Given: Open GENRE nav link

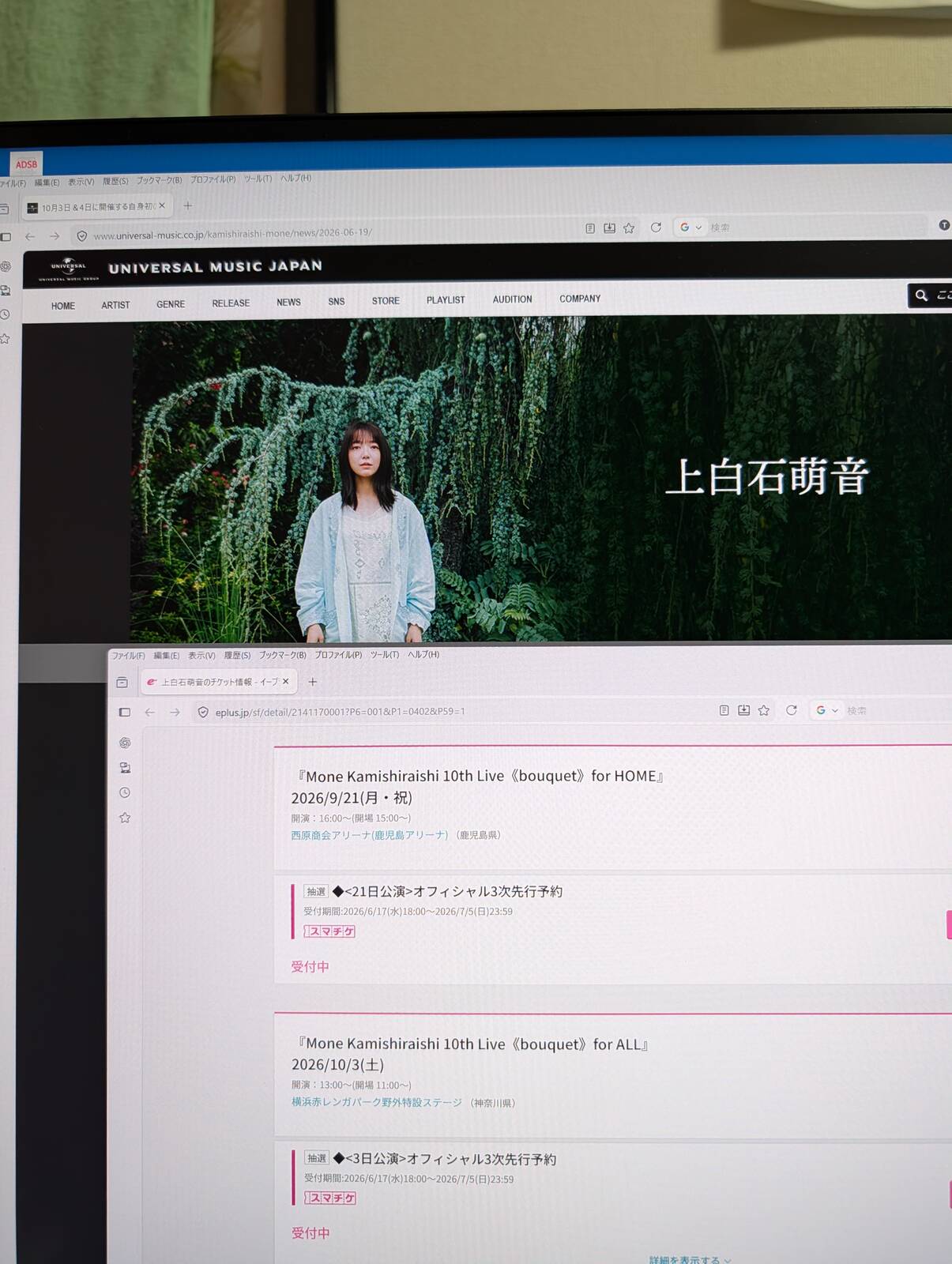Looking at the screenshot, I should point(171,304).
